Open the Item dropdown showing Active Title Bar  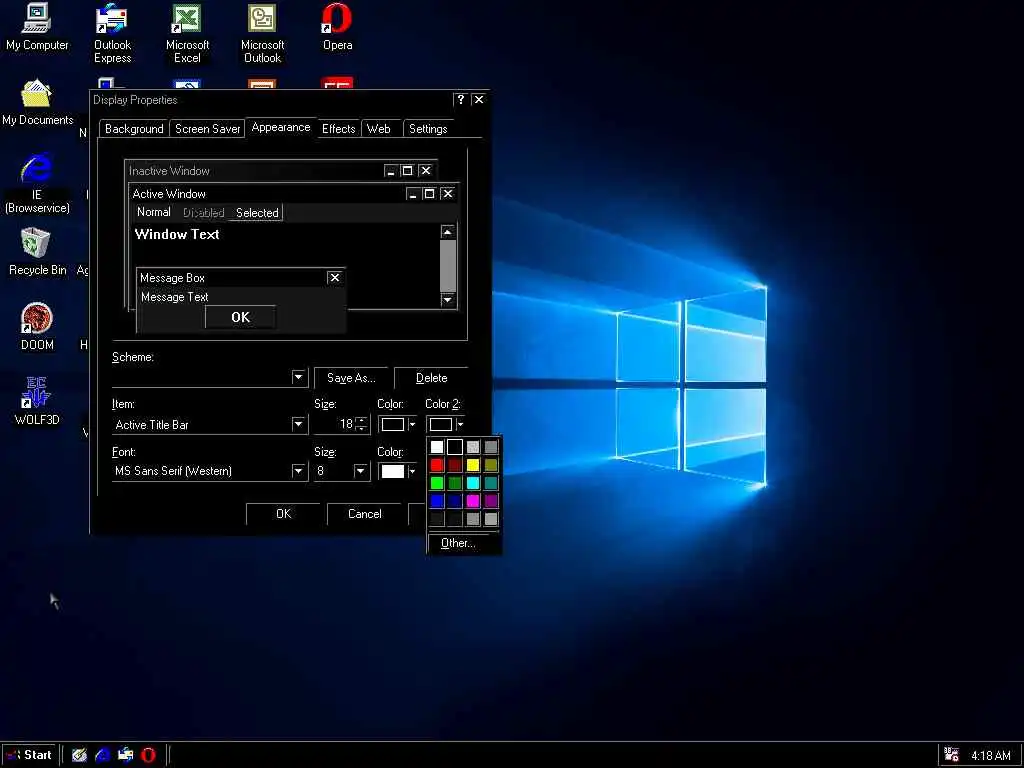pos(298,424)
